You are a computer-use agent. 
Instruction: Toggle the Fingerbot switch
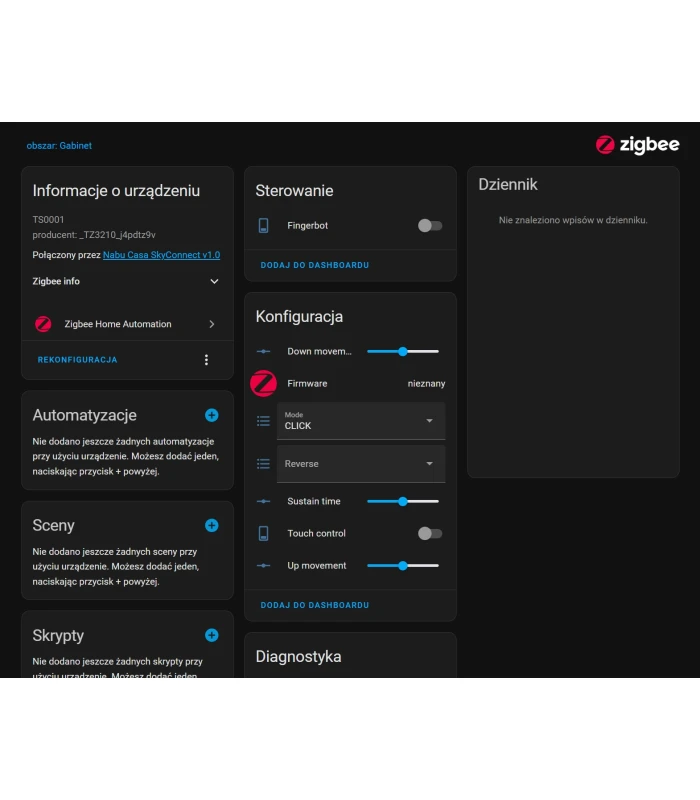(x=430, y=226)
